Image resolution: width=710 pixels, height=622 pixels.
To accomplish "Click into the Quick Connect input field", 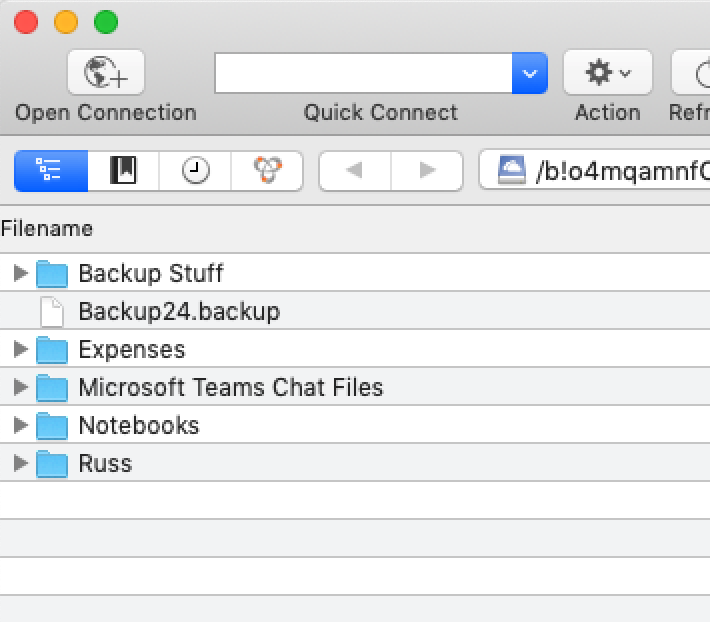I will click(x=363, y=73).
